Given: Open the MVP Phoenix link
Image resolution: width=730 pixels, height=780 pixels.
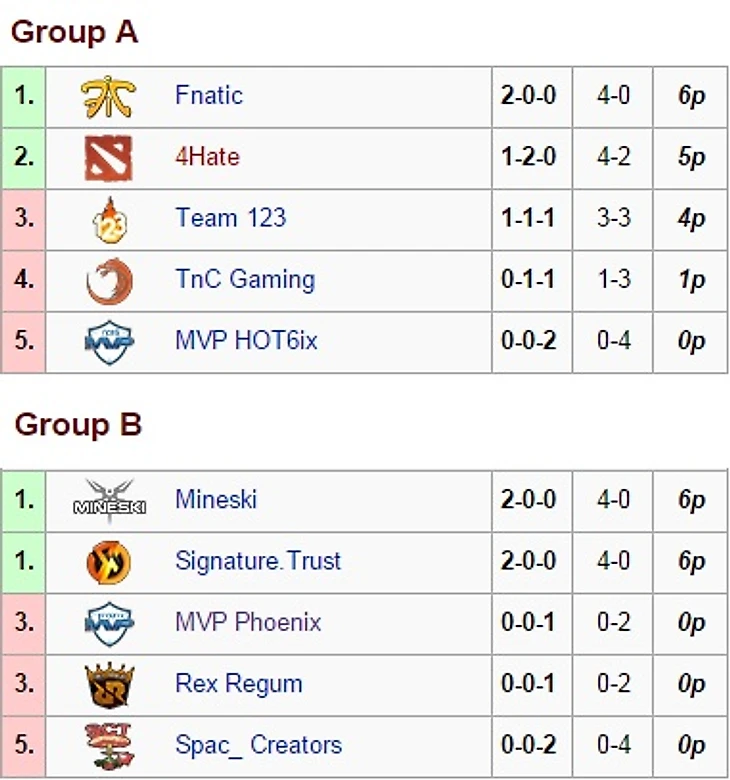Looking at the screenshot, I should point(248,622).
